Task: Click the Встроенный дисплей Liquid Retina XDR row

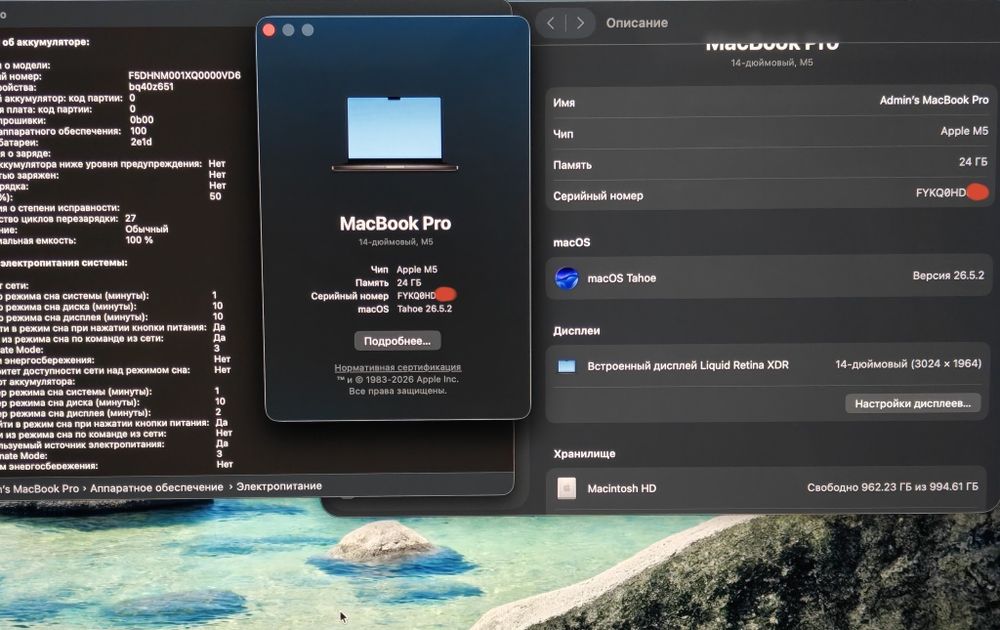Action: pyautogui.click(x=769, y=365)
